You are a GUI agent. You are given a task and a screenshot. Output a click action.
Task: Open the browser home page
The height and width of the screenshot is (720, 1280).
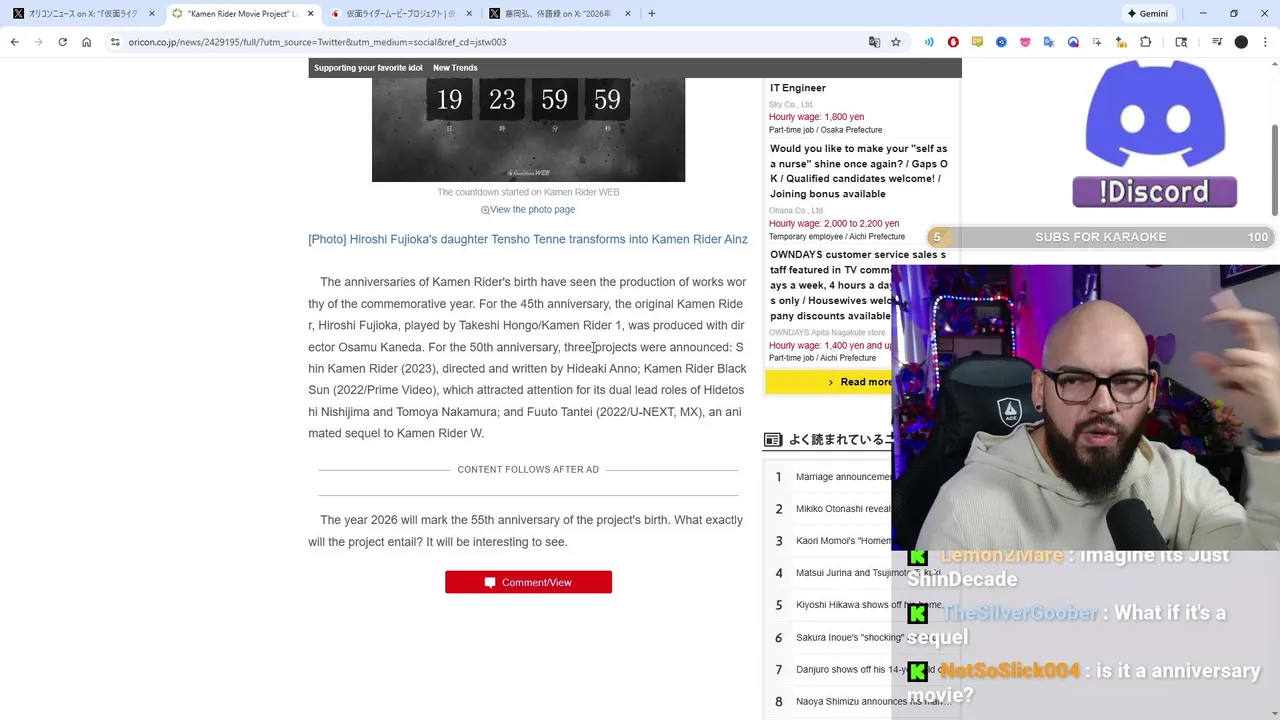coord(86,42)
